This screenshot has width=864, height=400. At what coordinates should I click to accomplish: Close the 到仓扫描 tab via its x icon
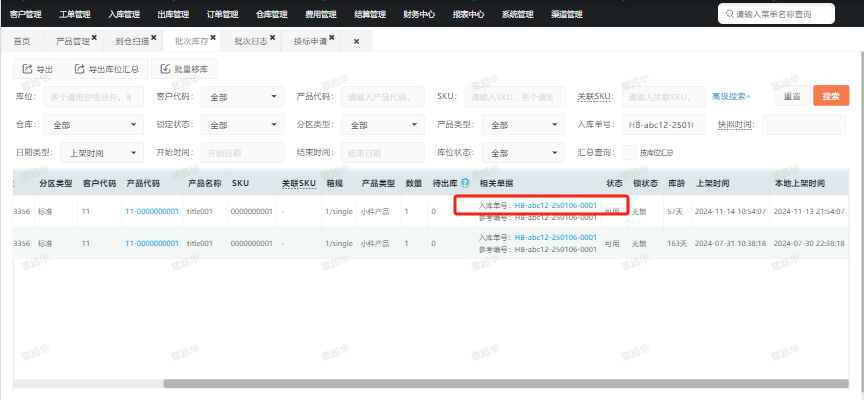[154, 37]
